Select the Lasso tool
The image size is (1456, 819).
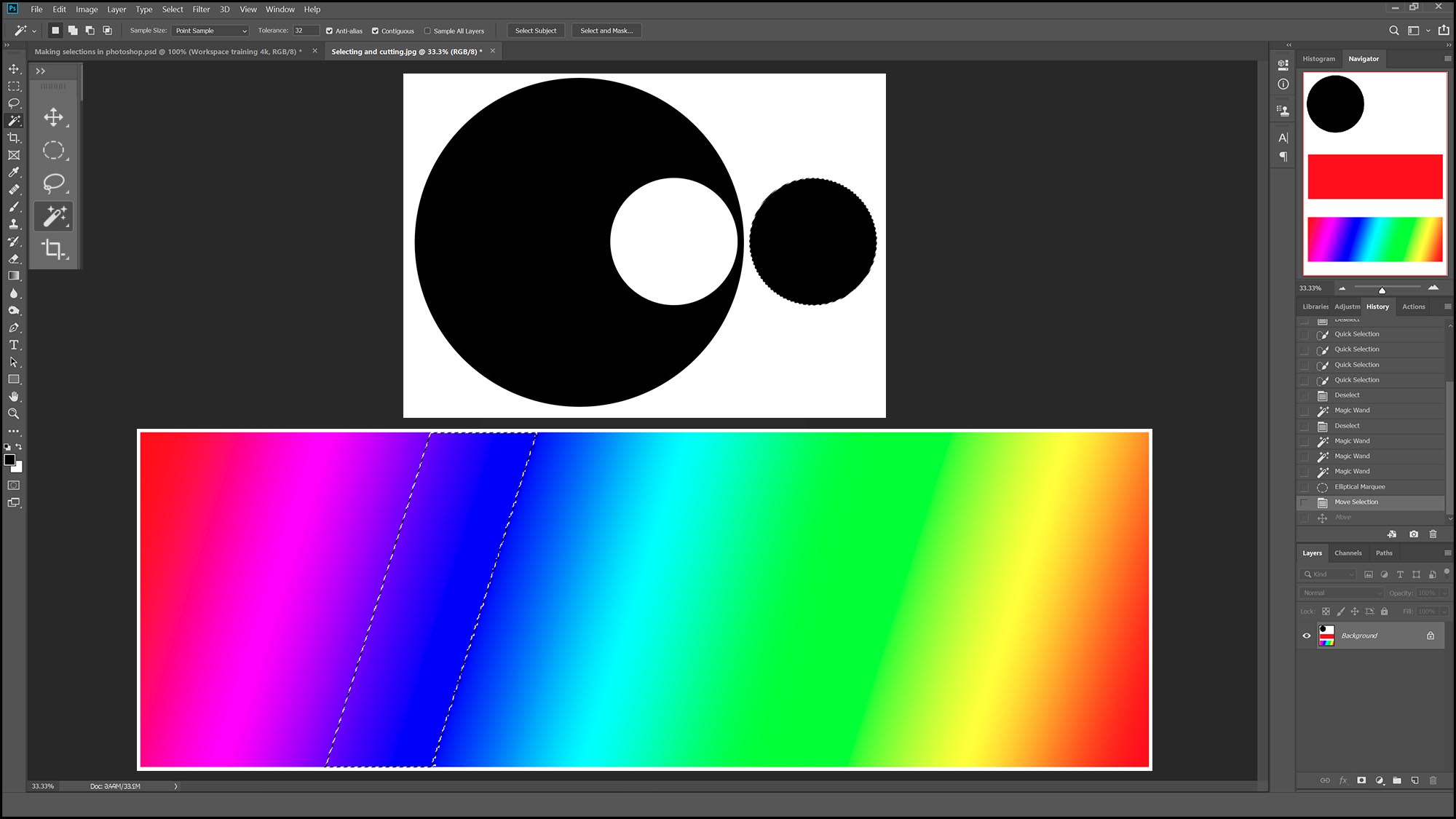14,103
